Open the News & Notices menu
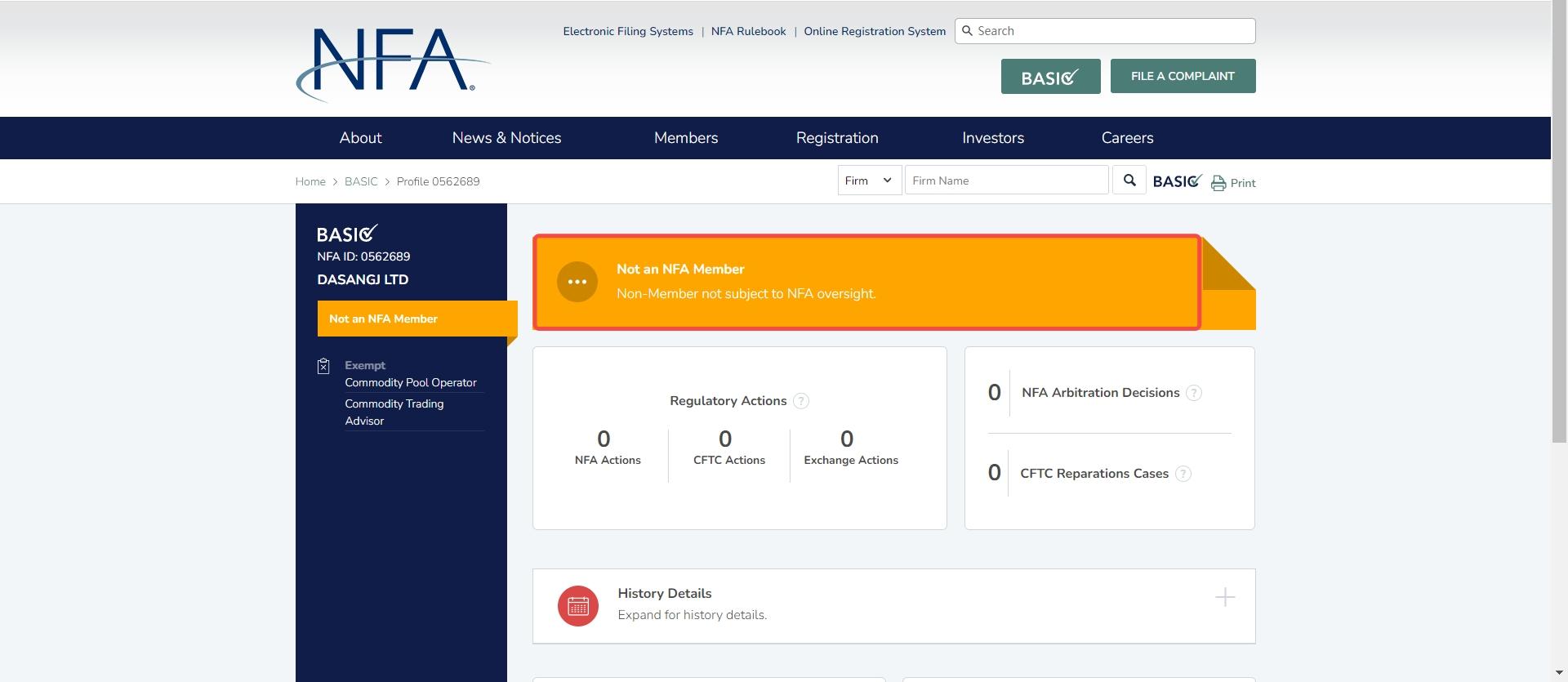1568x682 pixels. pos(507,138)
